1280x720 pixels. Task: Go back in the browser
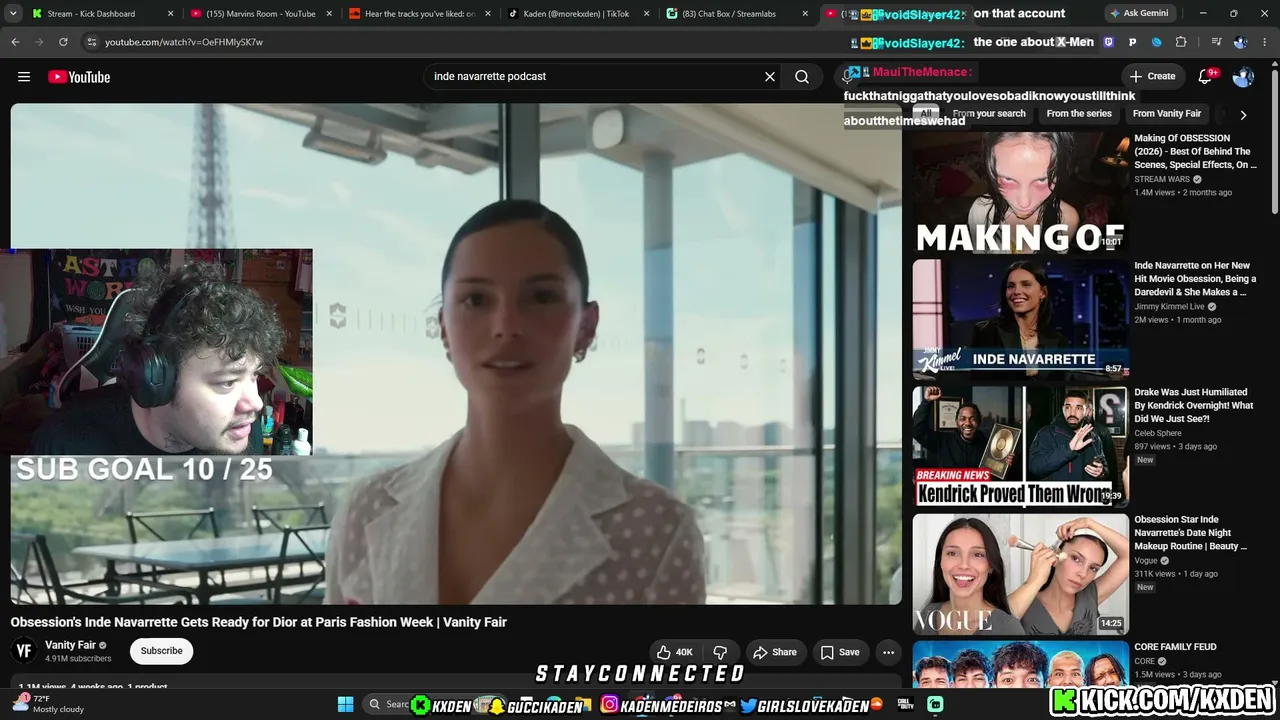[x=15, y=42]
